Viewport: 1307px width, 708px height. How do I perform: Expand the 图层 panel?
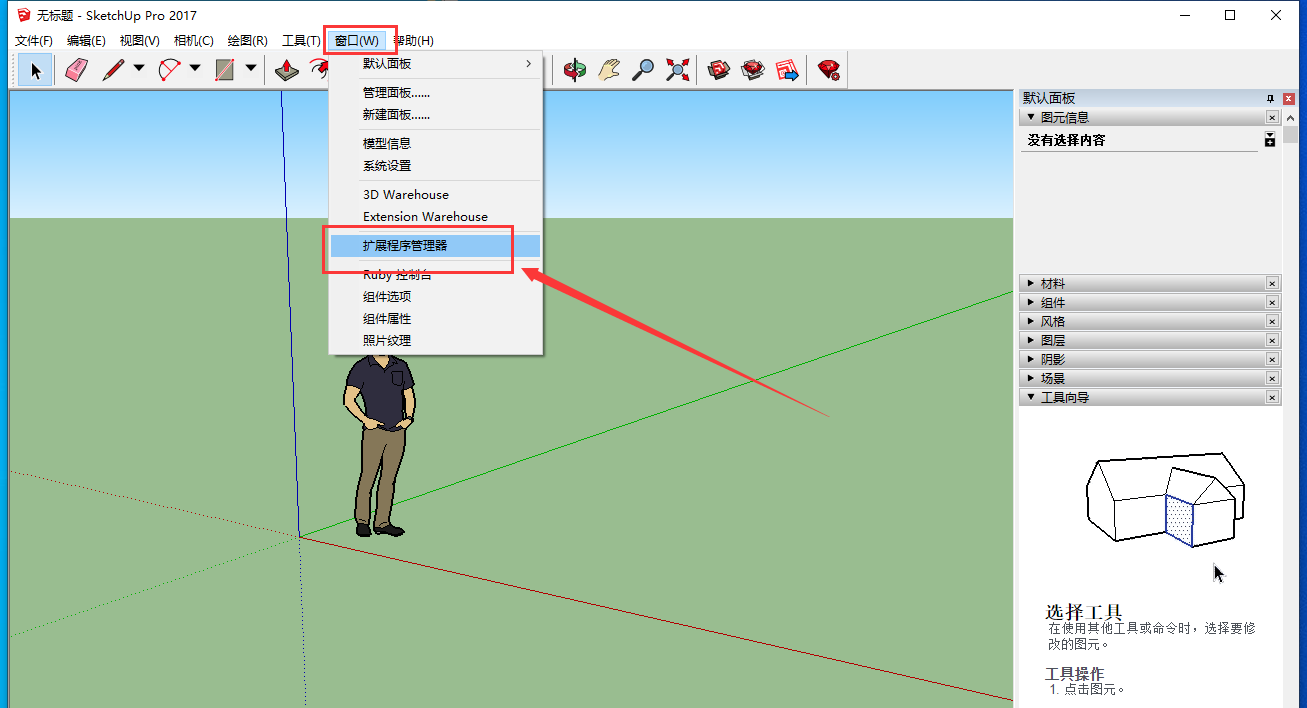coord(1031,340)
